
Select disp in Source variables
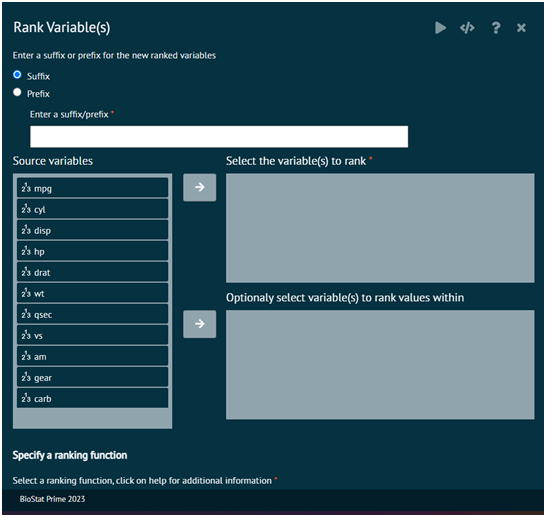coord(92,230)
